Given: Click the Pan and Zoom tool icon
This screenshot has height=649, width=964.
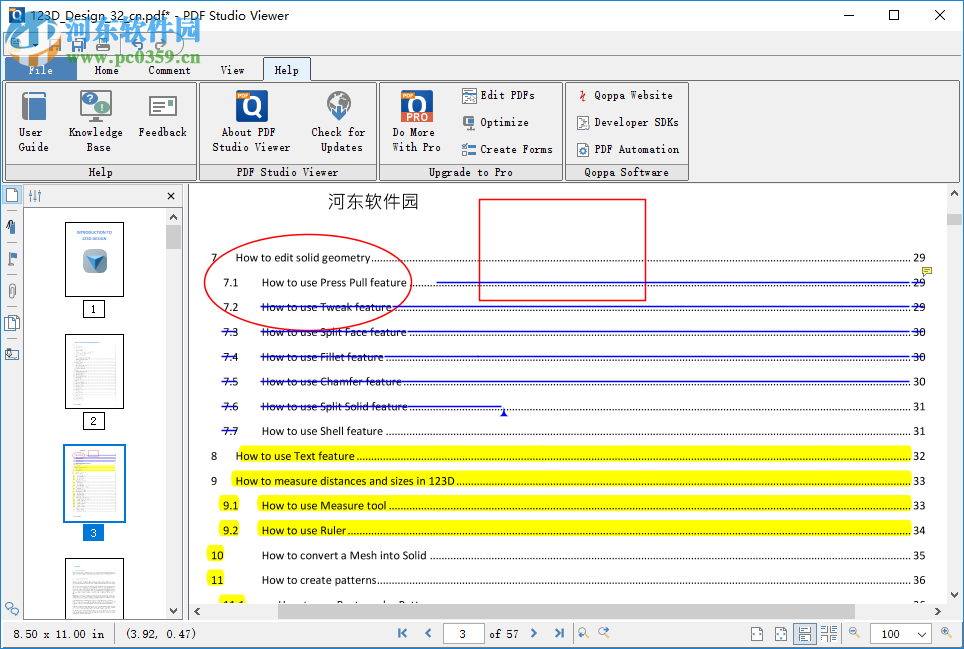Looking at the screenshot, I should click(605, 633).
